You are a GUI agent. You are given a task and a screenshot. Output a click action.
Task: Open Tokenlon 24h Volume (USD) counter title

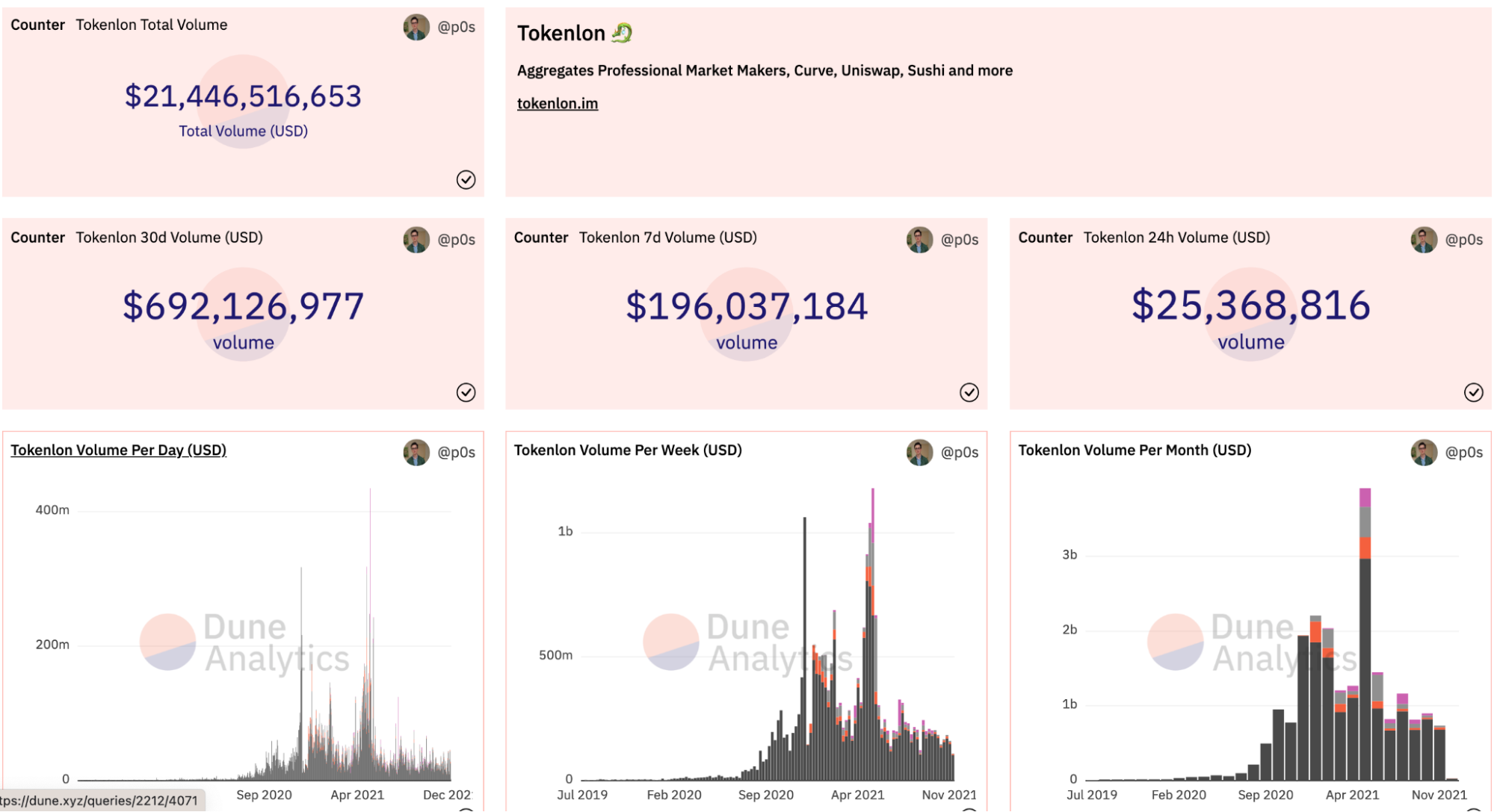click(x=1177, y=238)
